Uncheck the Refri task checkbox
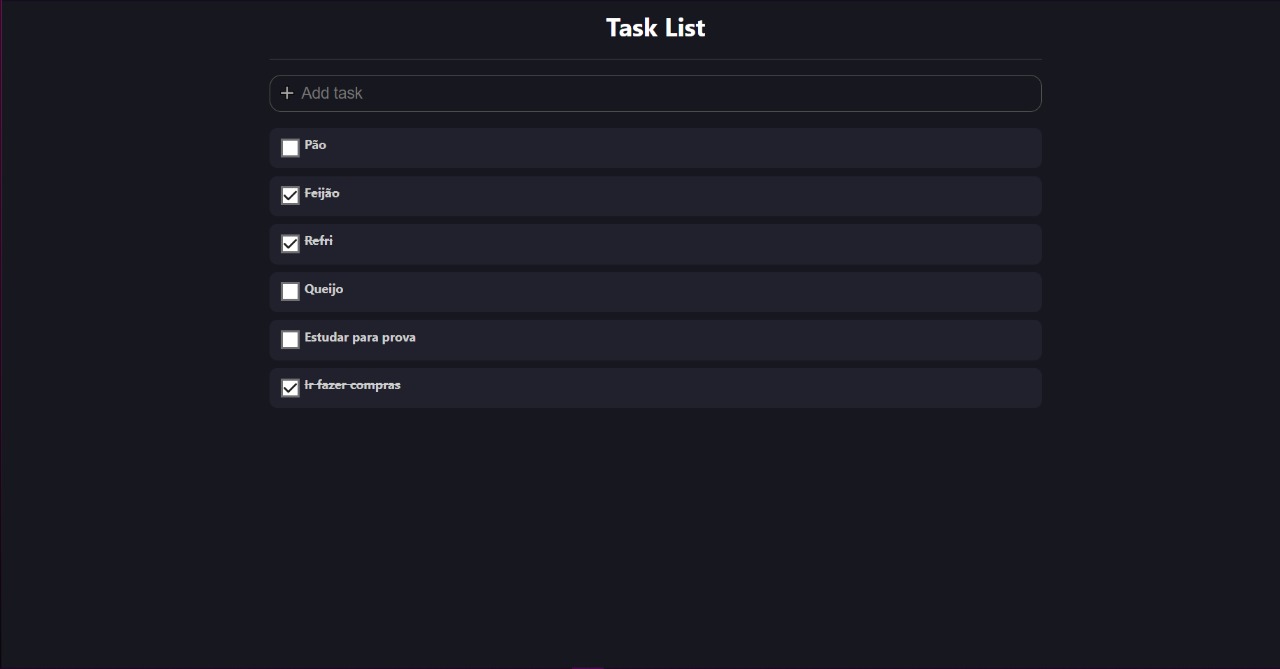This screenshot has width=1280, height=669. coord(290,244)
